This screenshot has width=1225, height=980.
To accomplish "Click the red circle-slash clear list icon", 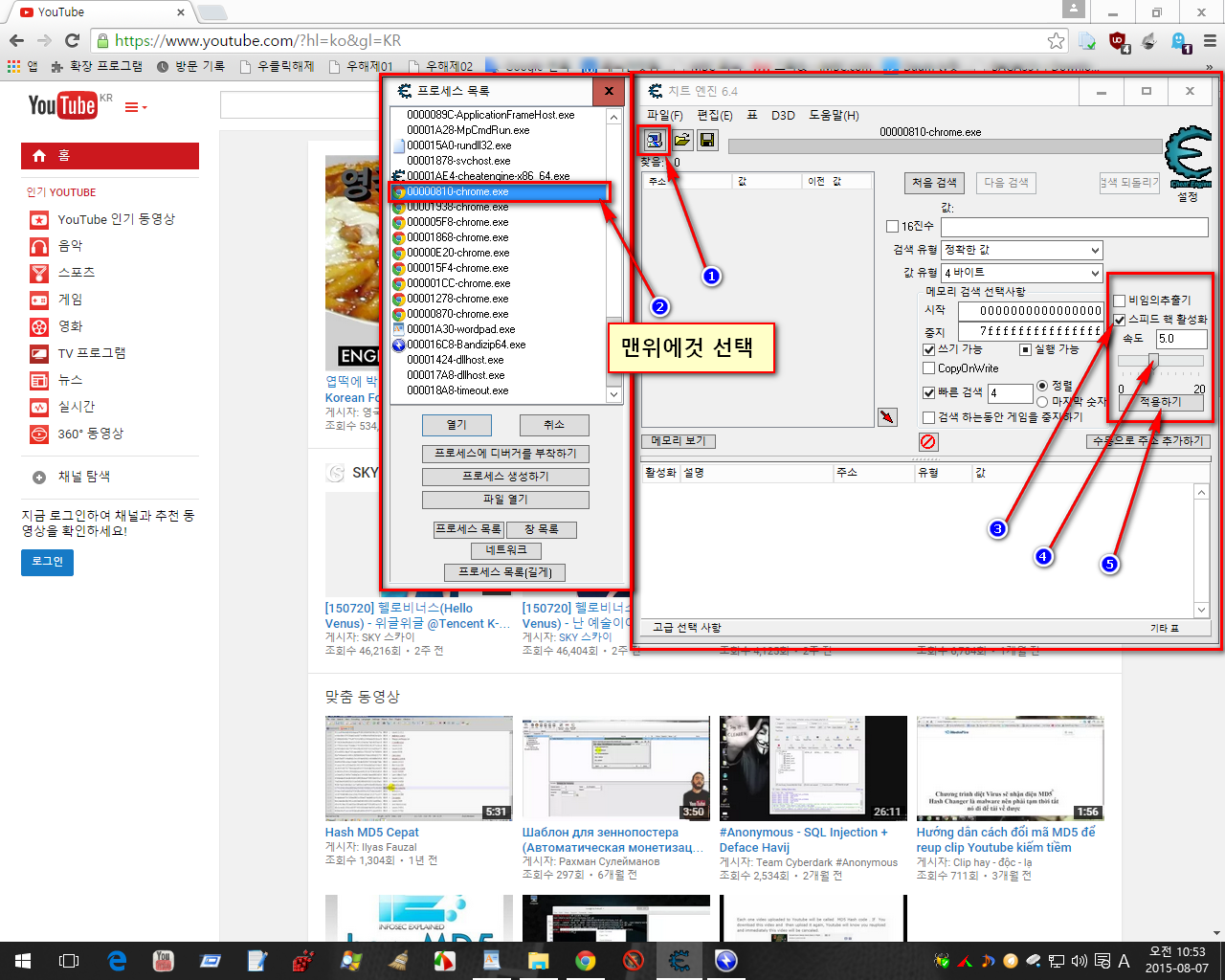I will coord(928,441).
